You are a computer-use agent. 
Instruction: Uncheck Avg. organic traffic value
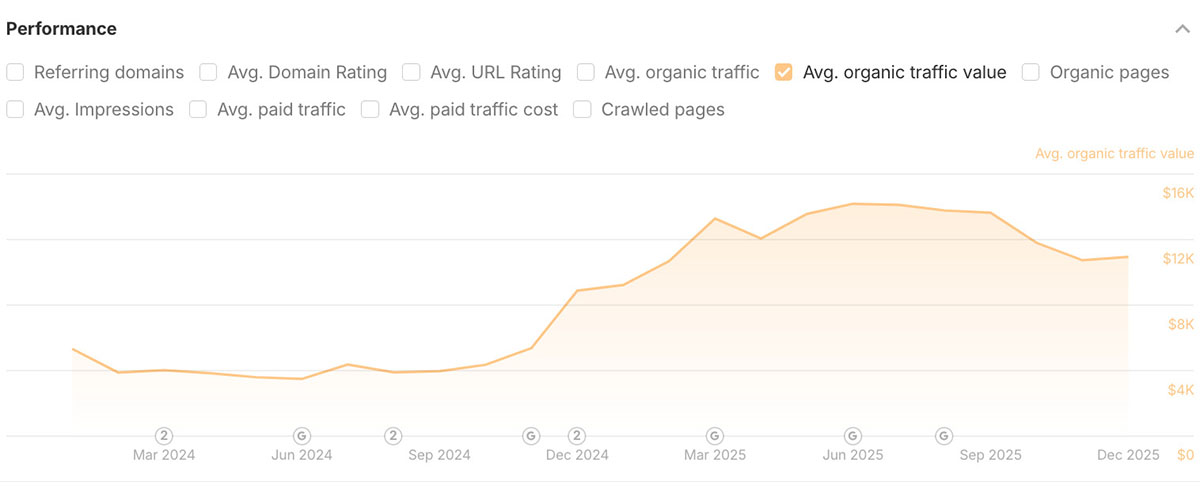784,72
